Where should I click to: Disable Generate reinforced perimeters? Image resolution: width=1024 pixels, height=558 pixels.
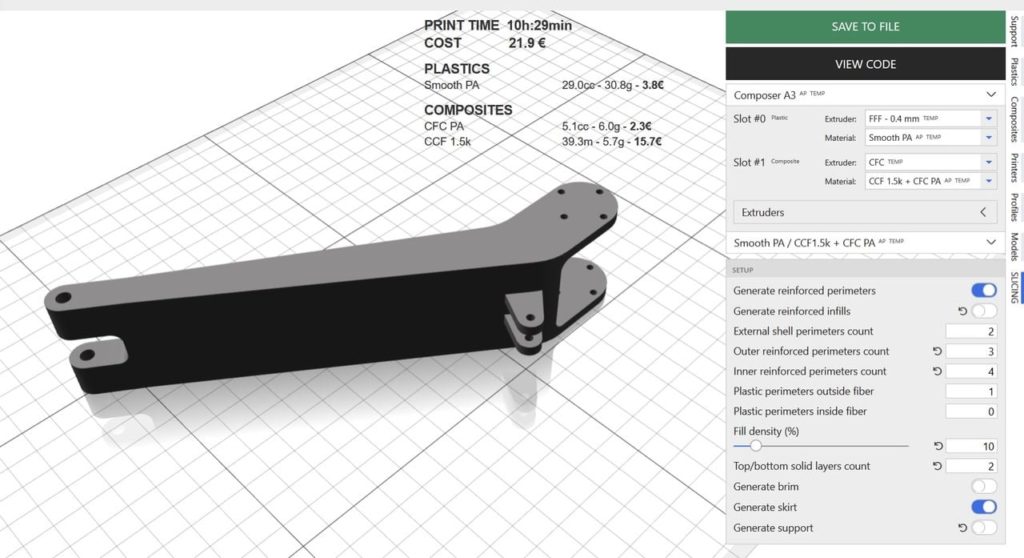(x=983, y=291)
